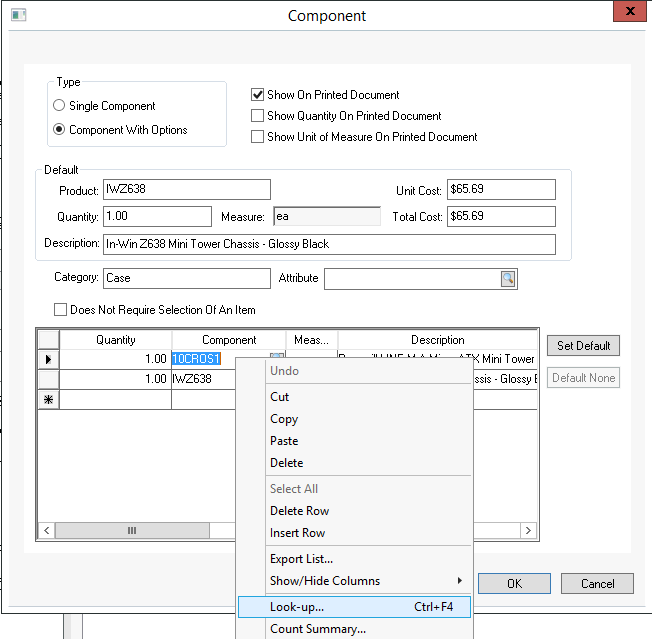Click the grid's left scroll arrow
The height and width of the screenshot is (639, 652).
click(46, 531)
